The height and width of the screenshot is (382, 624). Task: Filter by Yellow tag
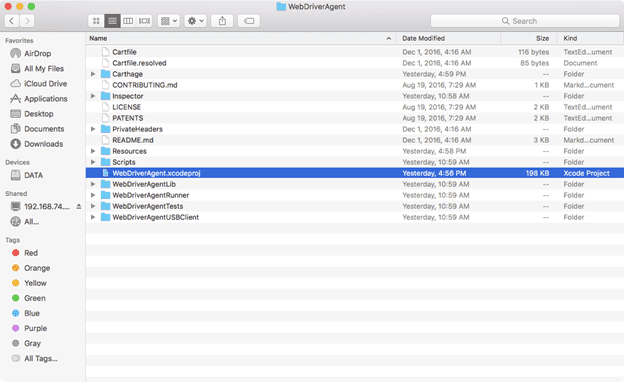coord(35,283)
